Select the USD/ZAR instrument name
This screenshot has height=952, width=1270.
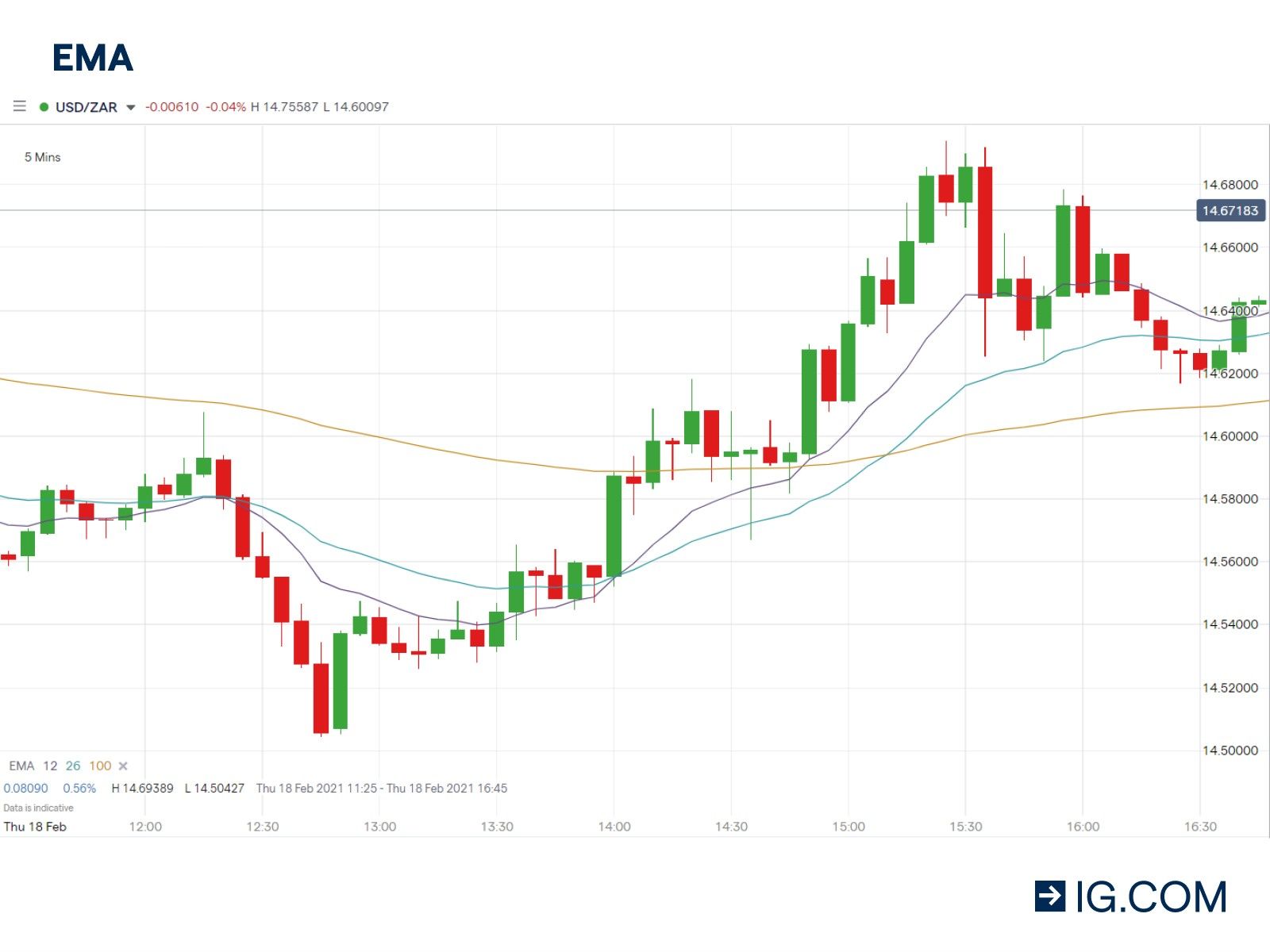(x=86, y=107)
